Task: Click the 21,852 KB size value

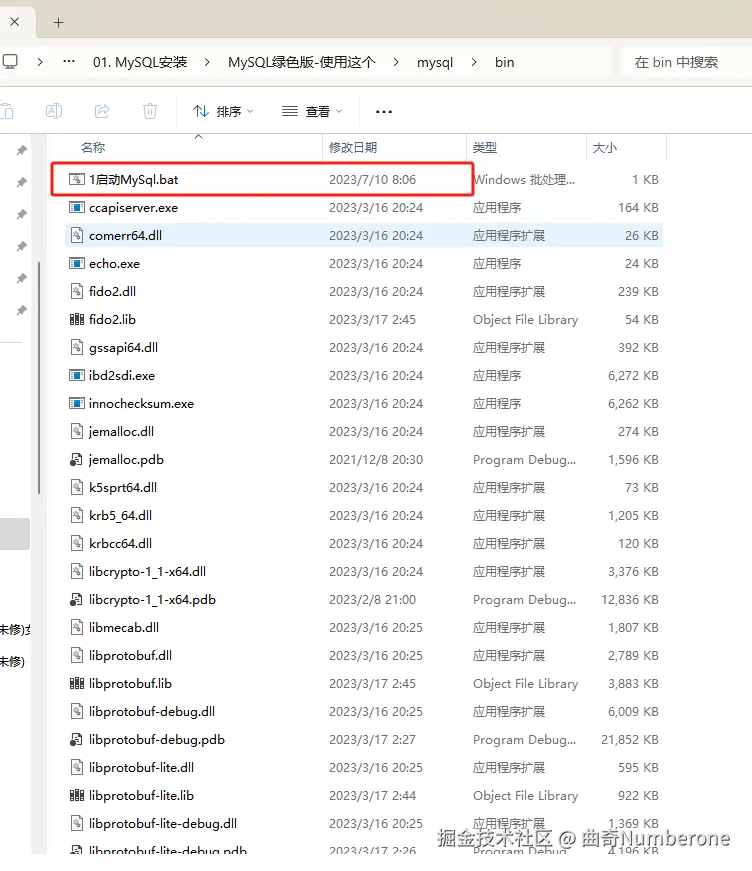Action: 630,739
